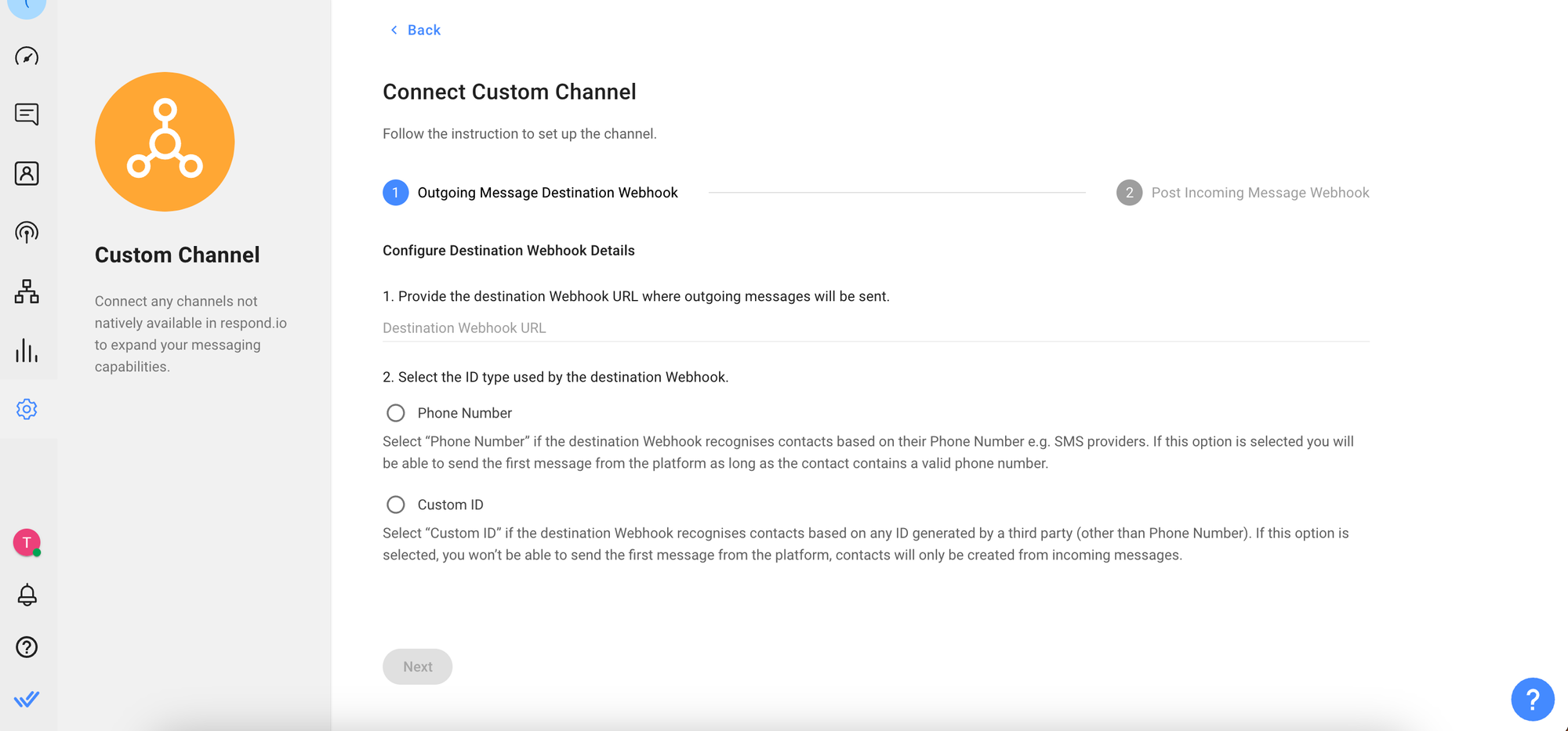
Task: Focus the Destination Webhook URL field
Action: pyautogui.click(x=875, y=328)
